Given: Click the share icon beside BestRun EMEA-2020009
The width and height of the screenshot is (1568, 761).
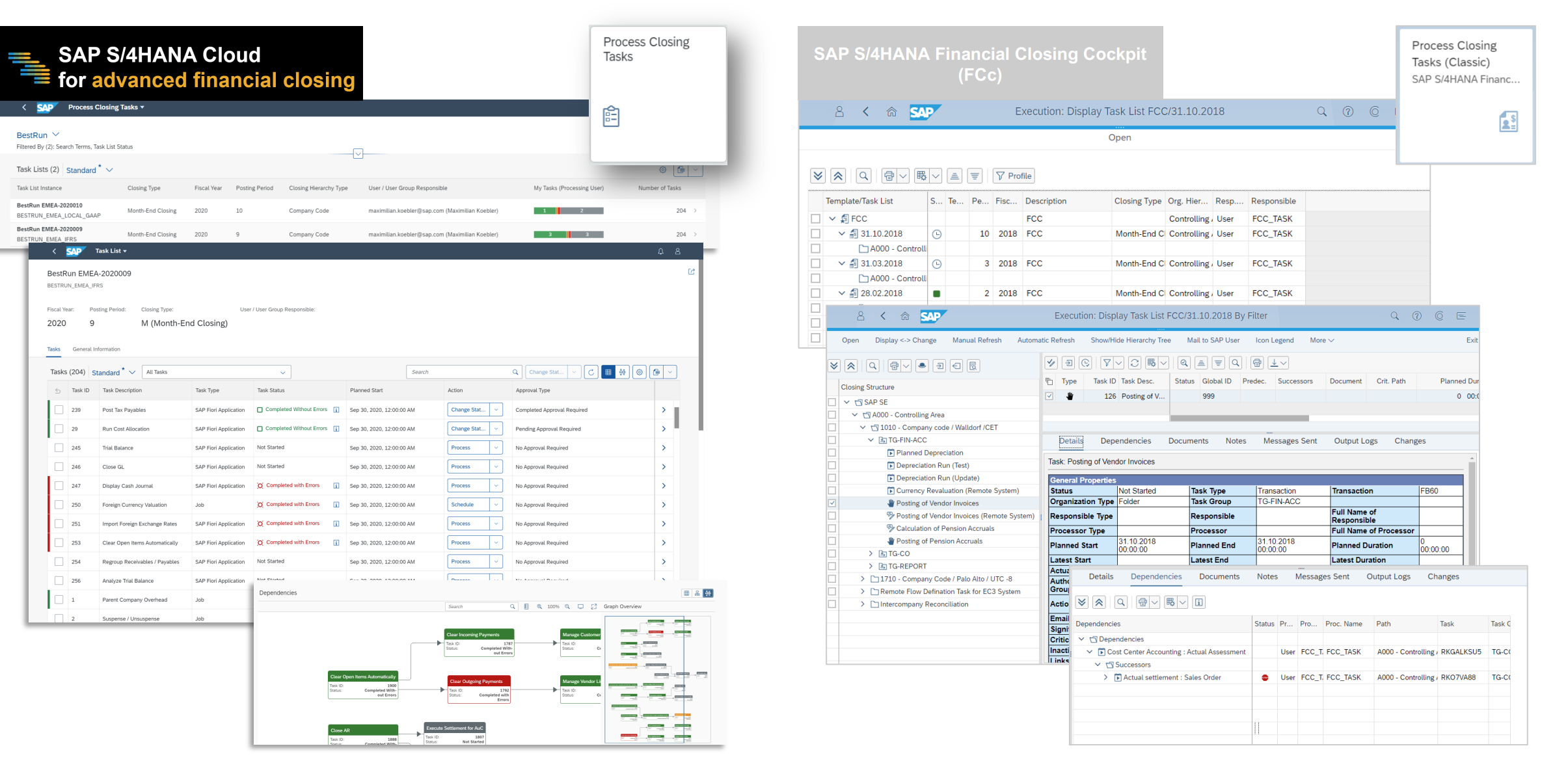Looking at the screenshot, I should [692, 272].
